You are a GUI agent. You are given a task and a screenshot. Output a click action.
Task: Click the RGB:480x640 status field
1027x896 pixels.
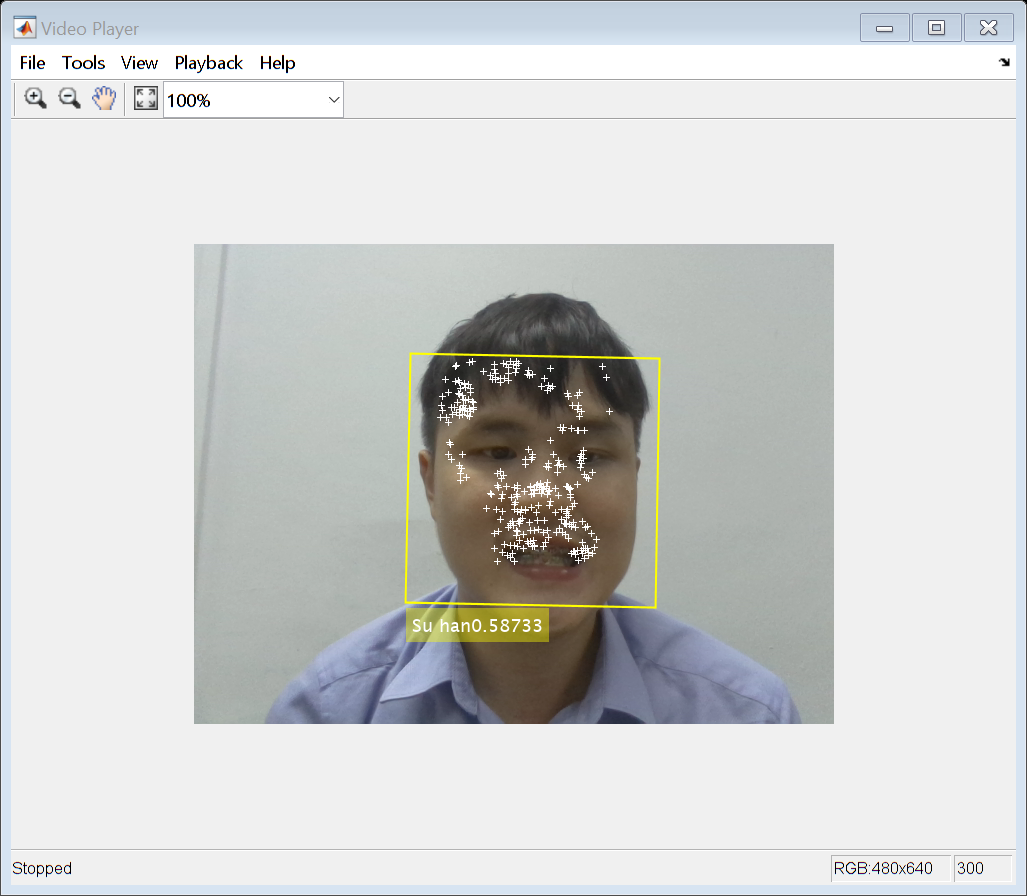click(890, 868)
